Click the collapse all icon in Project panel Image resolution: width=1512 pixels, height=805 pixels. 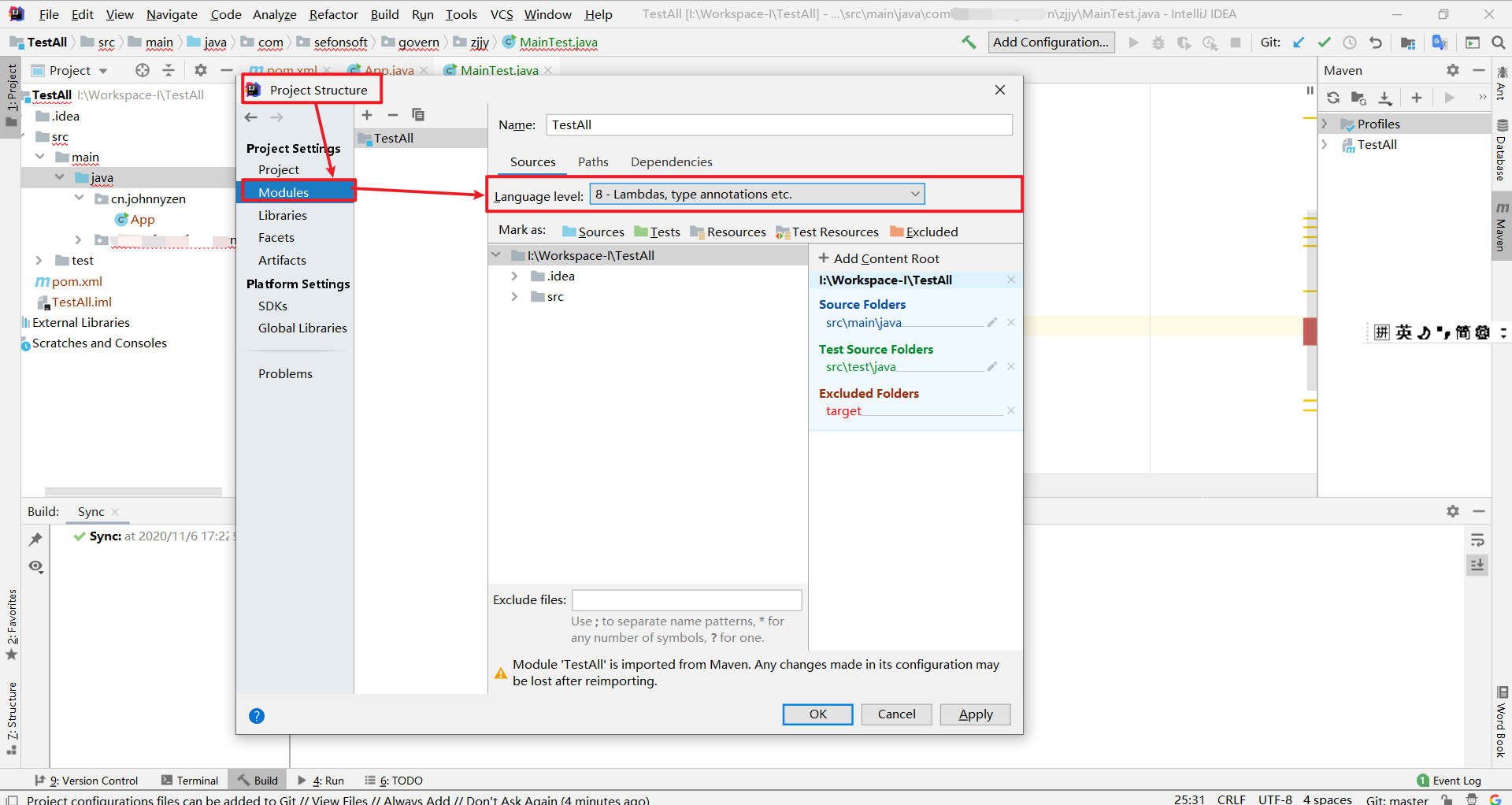coord(169,70)
